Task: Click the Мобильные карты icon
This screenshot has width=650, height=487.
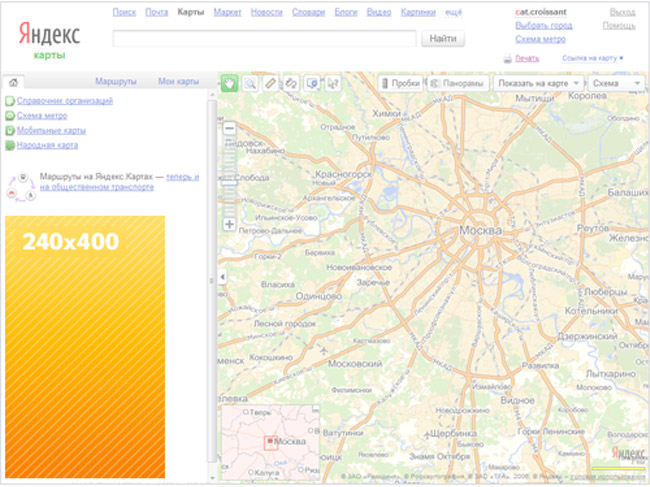Action: (x=10, y=131)
